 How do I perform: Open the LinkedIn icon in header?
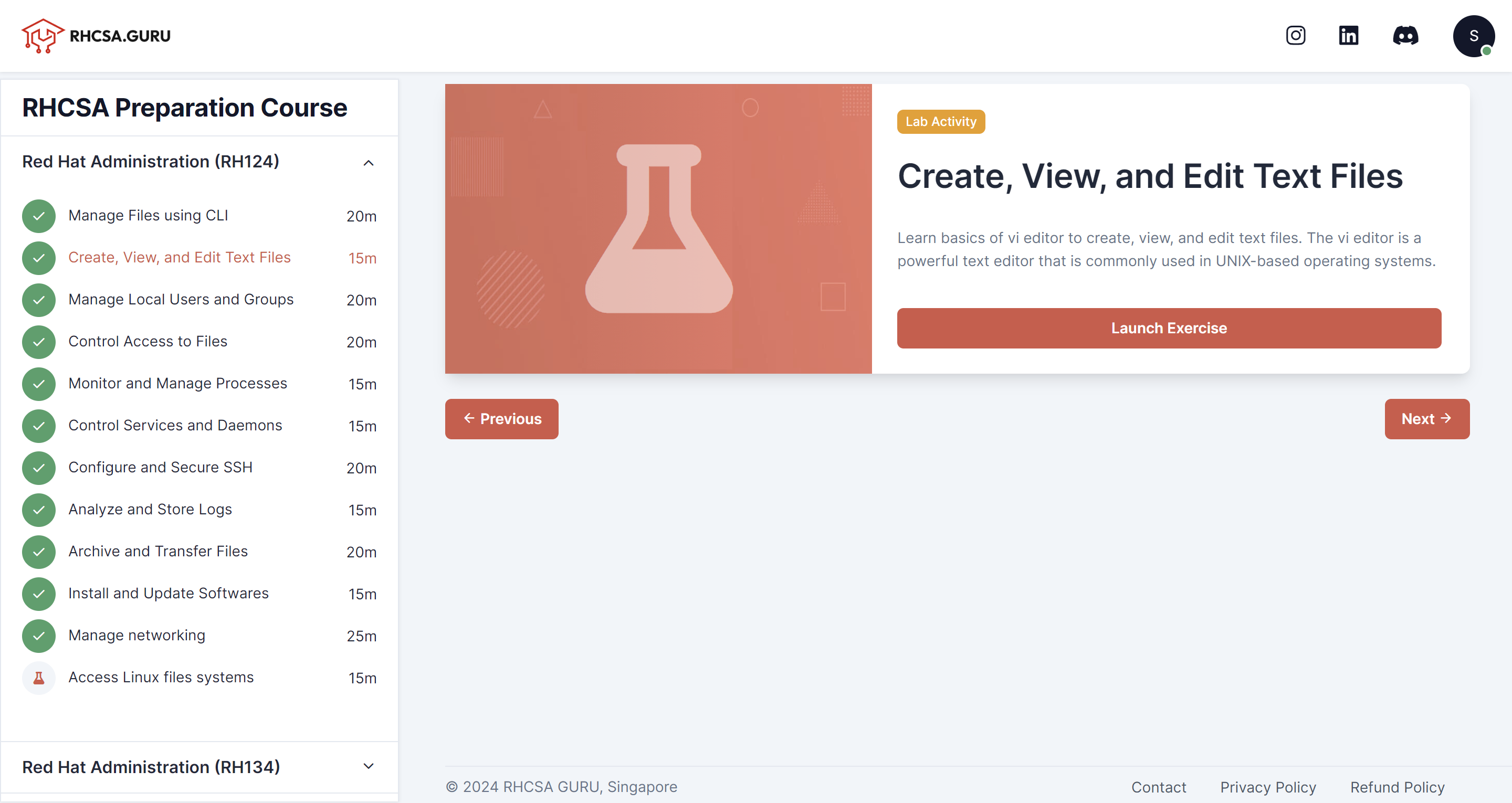coord(1348,36)
